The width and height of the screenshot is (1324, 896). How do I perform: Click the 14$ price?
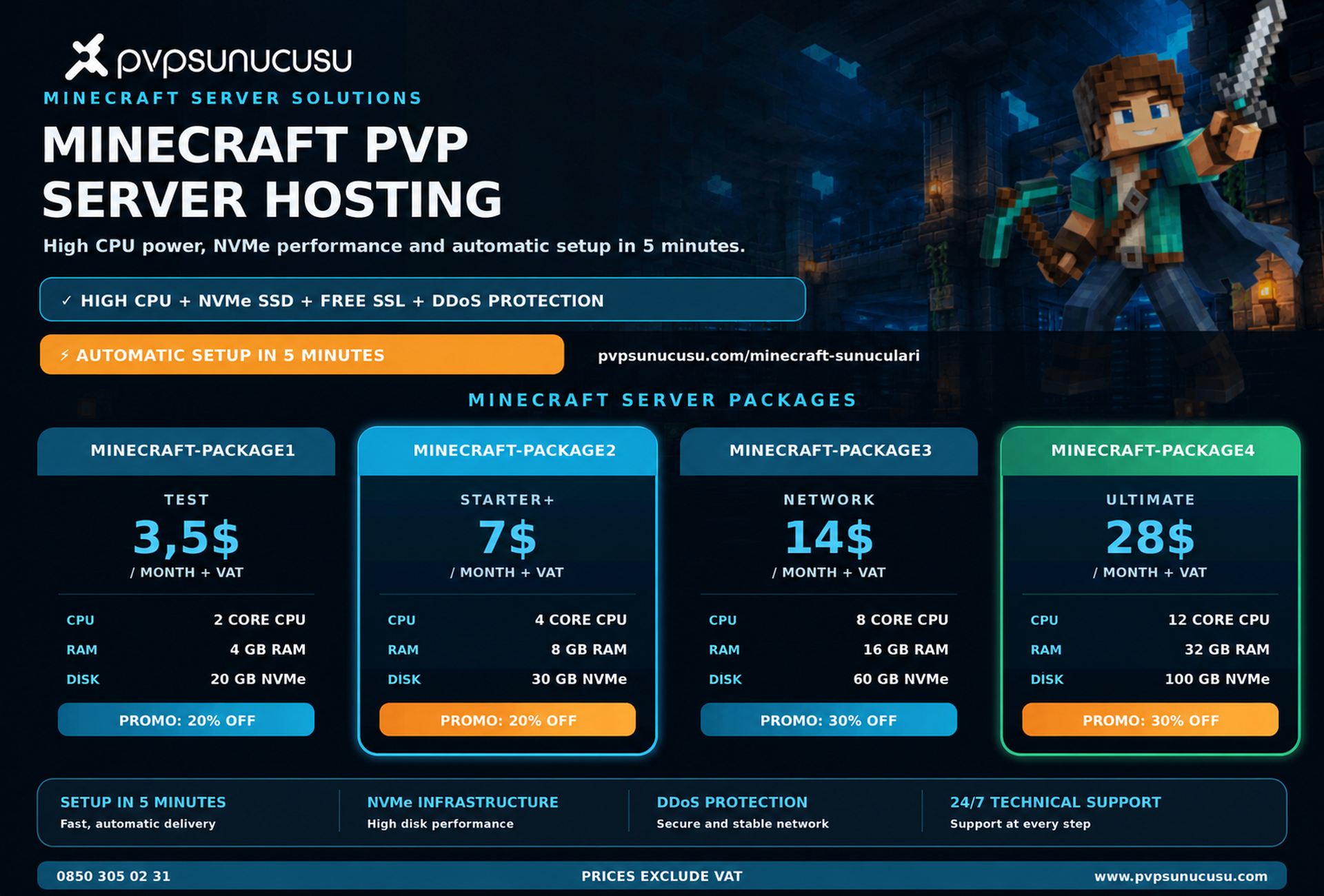[829, 538]
